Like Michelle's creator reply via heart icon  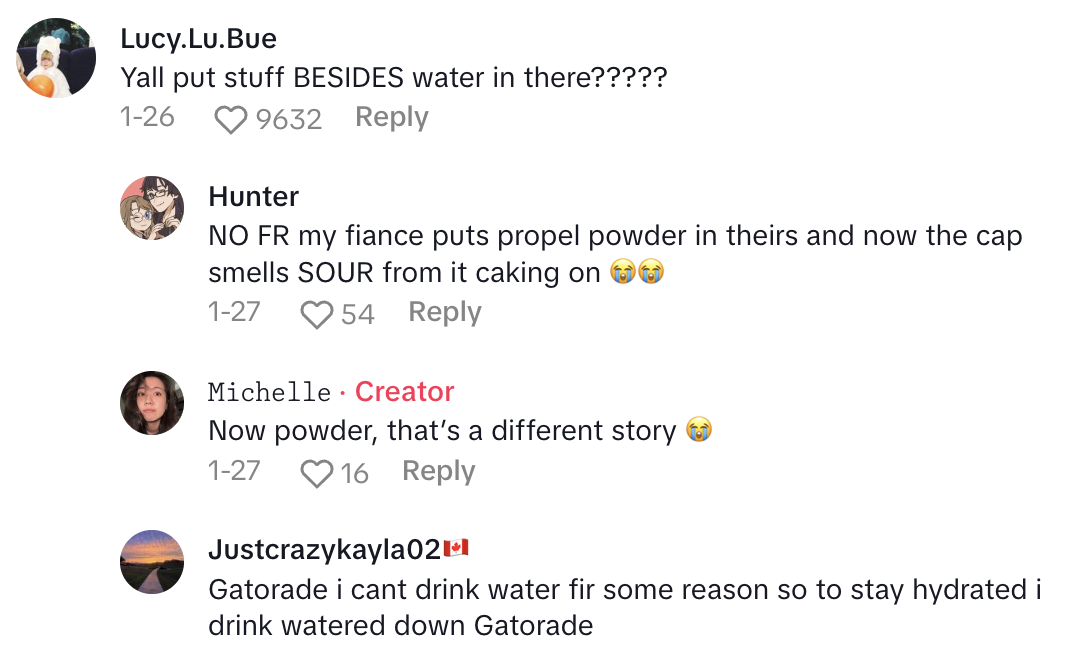click(x=317, y=472)
